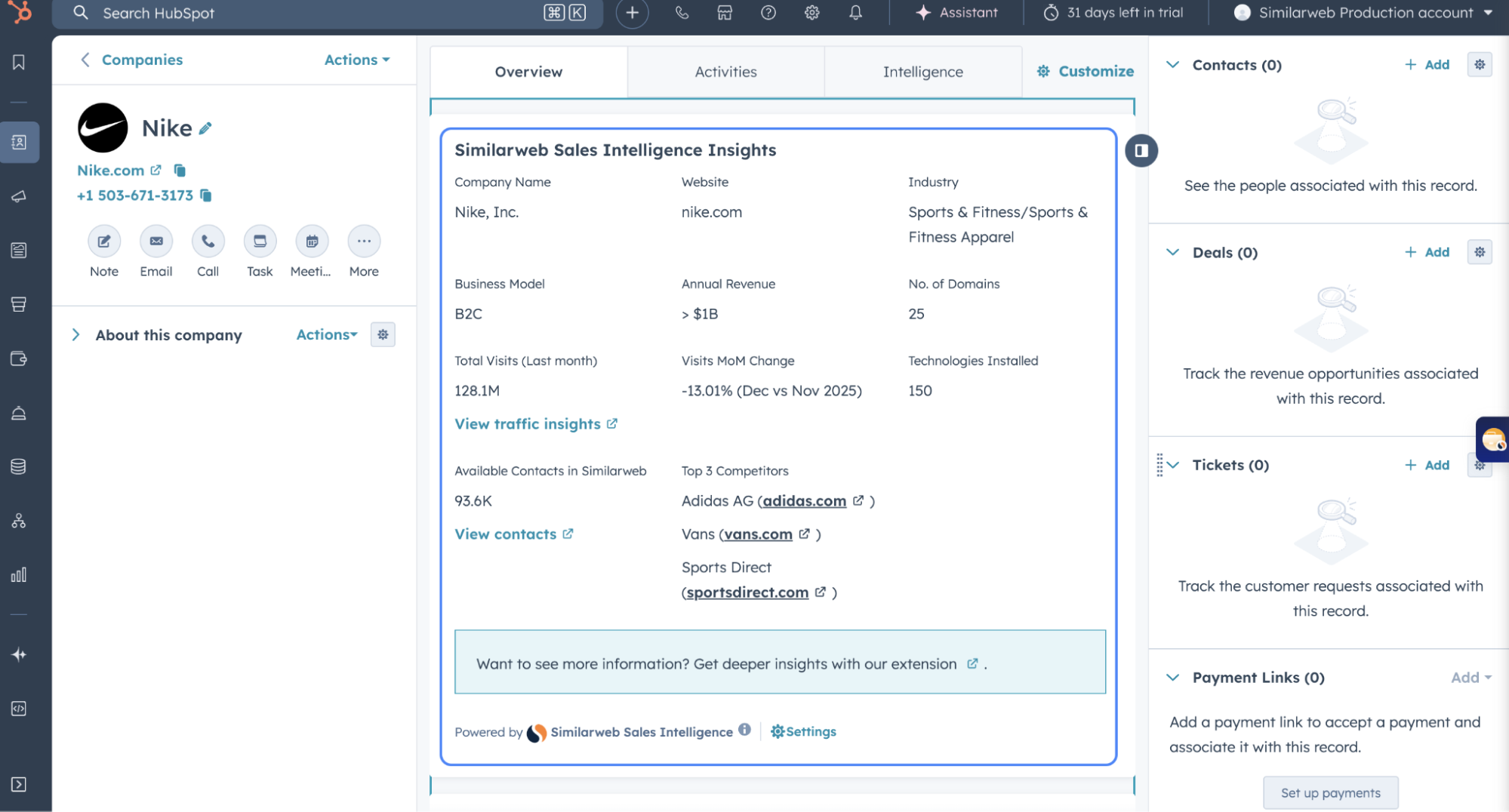Open Payment Links Add dropdown
Image resolution: width=1509 pixels, height=812 pixels.
click(x=1471, y=678)
